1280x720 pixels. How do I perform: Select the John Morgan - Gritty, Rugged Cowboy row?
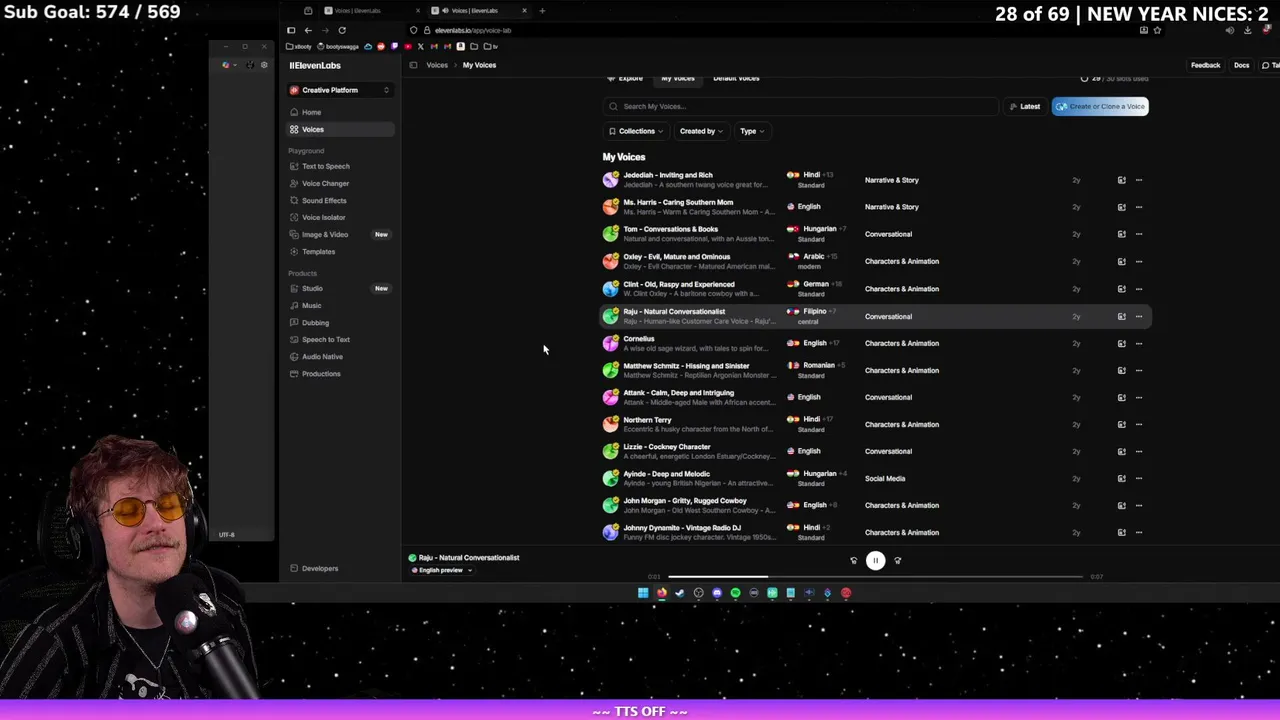pos(875,505)
